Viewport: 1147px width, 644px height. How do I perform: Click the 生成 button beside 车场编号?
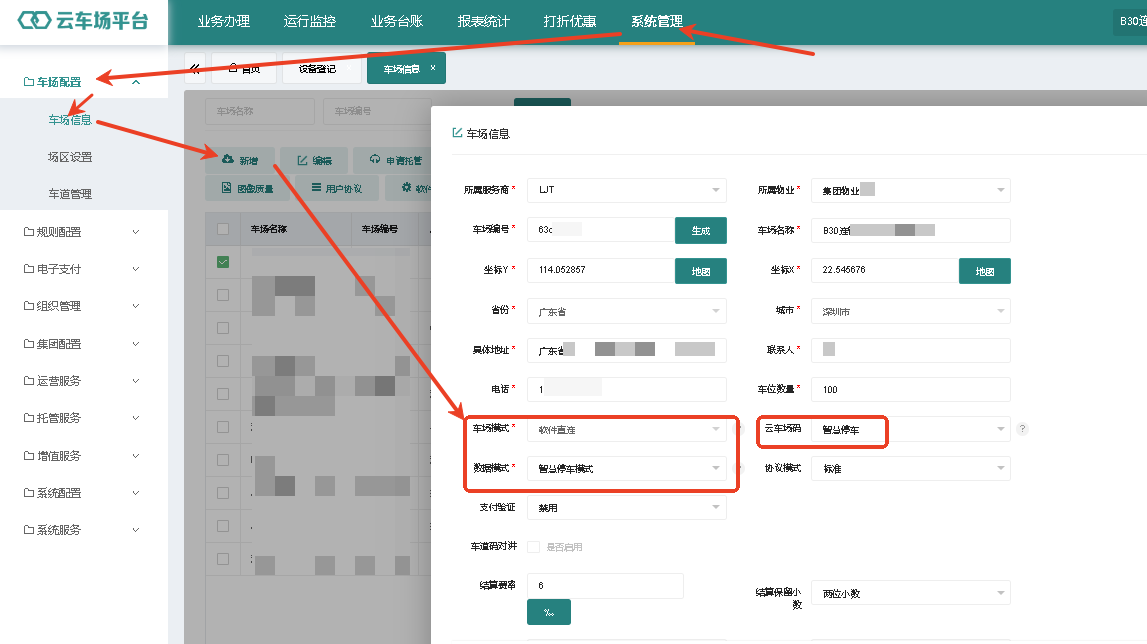701,231
